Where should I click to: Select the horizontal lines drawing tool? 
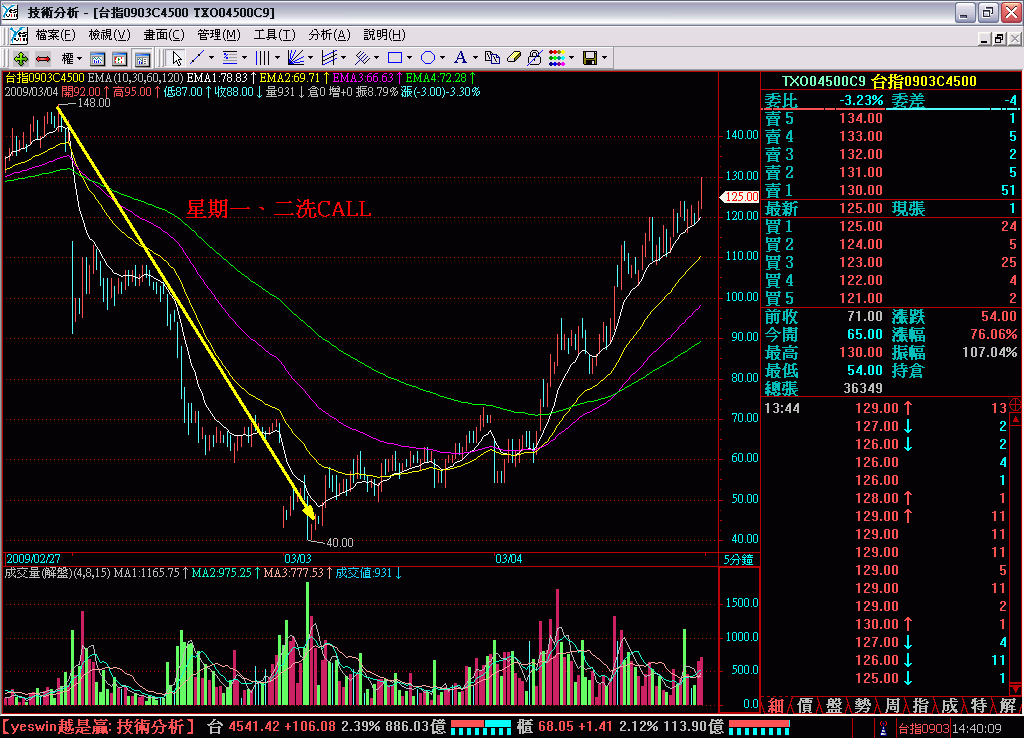230,58
